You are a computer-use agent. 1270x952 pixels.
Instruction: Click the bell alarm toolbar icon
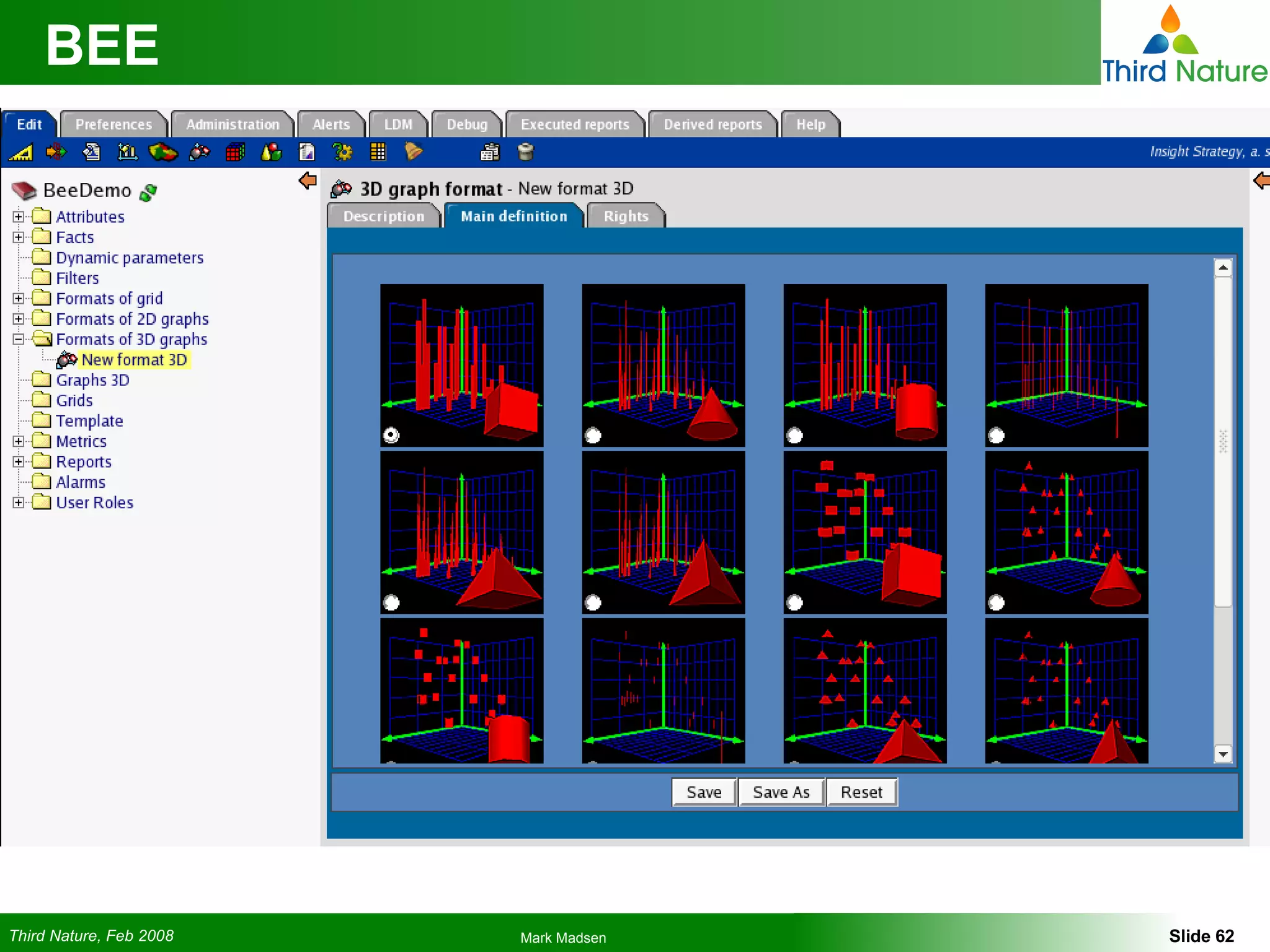point(413,152)
